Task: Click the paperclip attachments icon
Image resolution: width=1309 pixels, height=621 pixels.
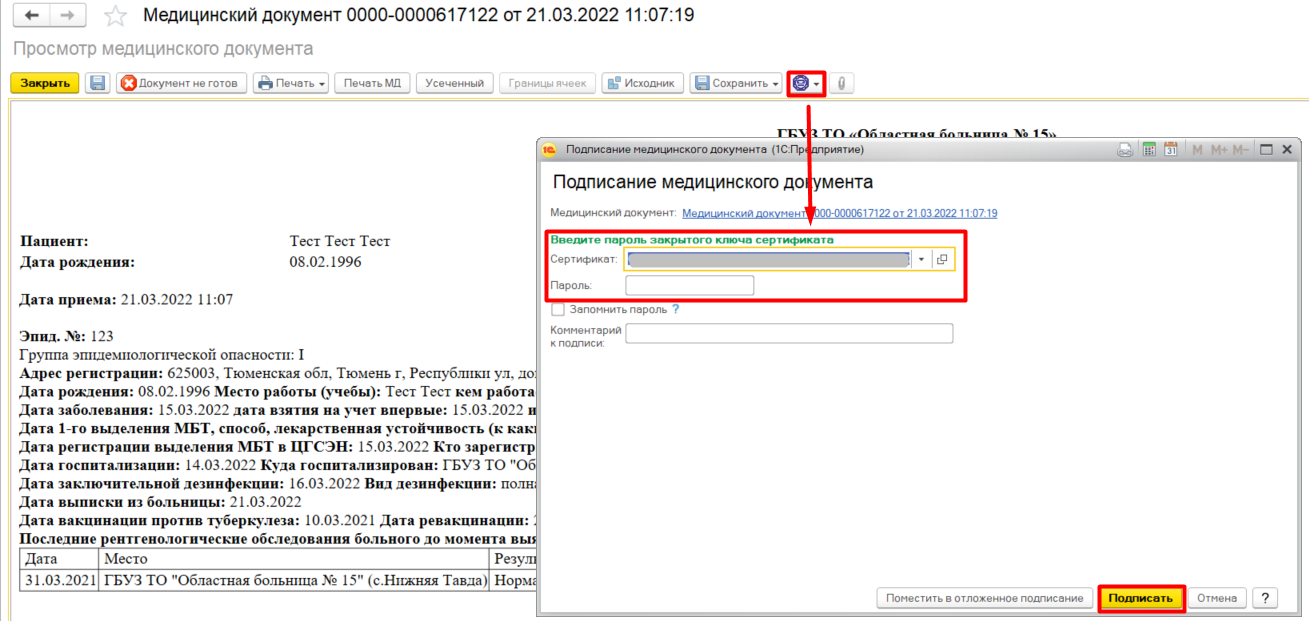Action: (x=841, y=84)
